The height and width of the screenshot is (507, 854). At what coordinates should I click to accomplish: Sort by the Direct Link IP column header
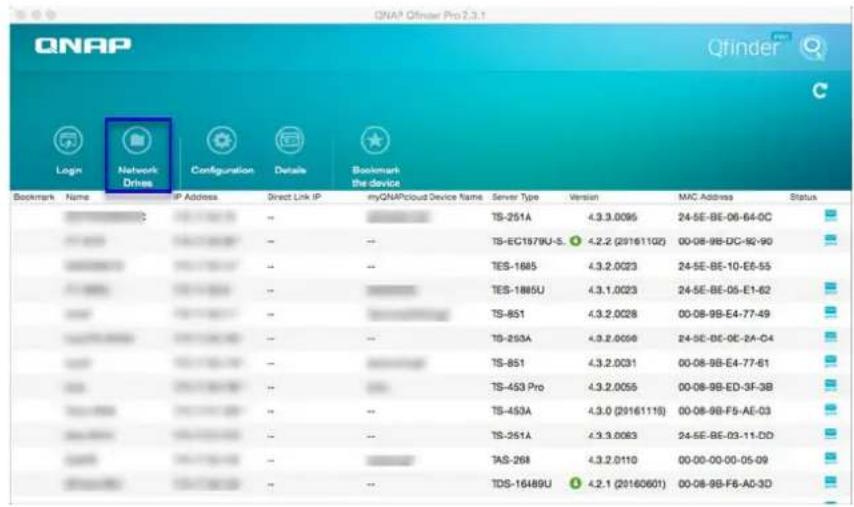pyautogui.click(x=294, y=197)
